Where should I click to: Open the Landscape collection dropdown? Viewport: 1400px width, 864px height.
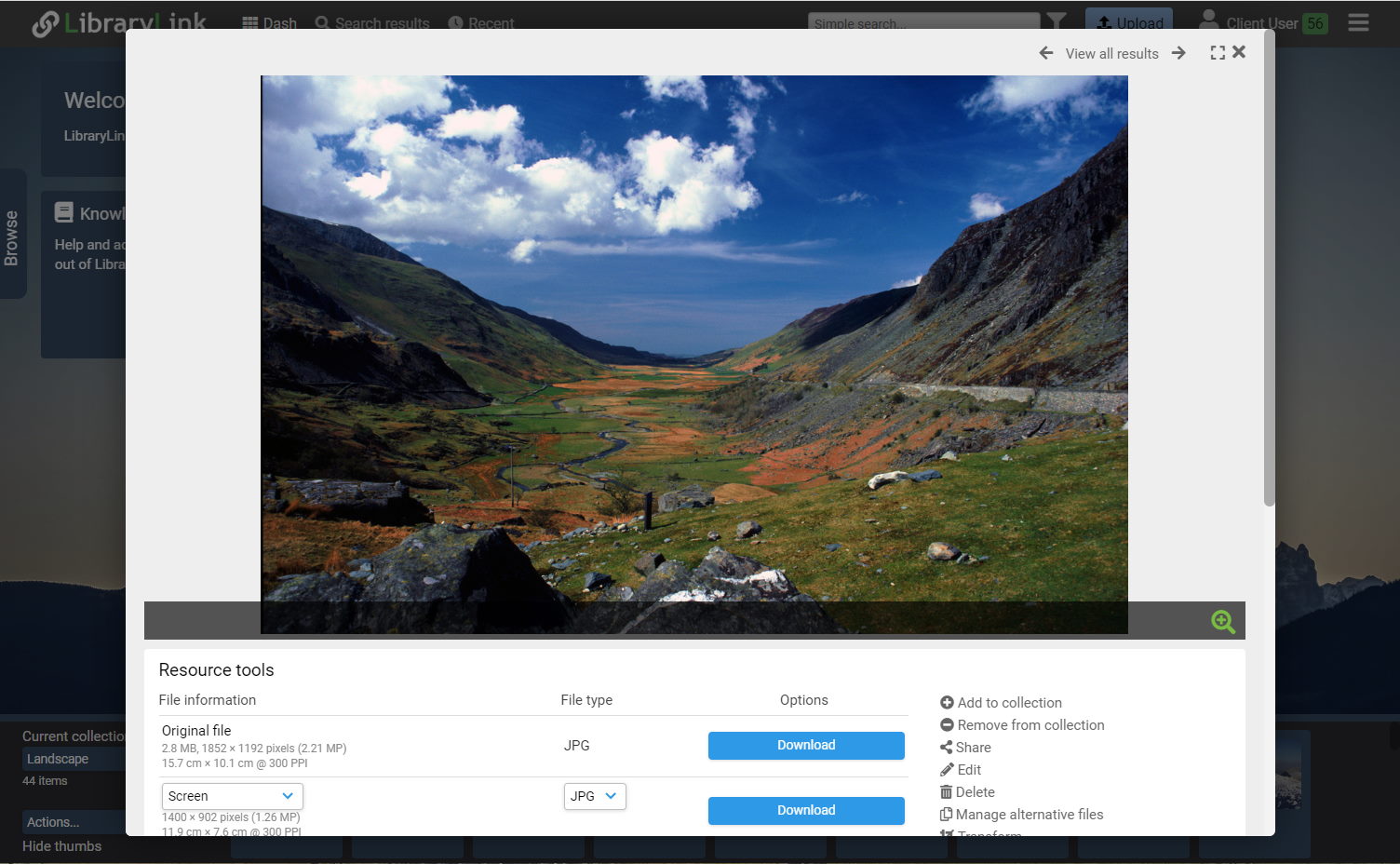(74, 759)
